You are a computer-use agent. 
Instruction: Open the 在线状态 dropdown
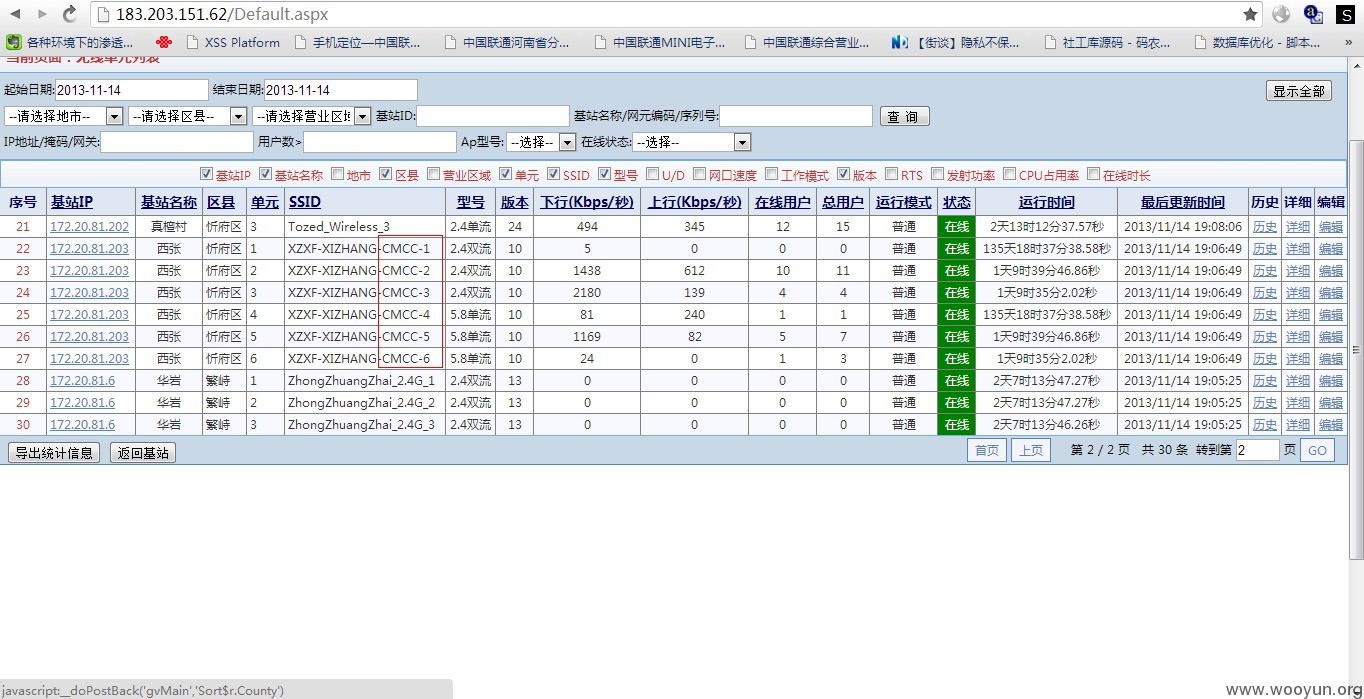pyautogui.click(x=691, y=142)
